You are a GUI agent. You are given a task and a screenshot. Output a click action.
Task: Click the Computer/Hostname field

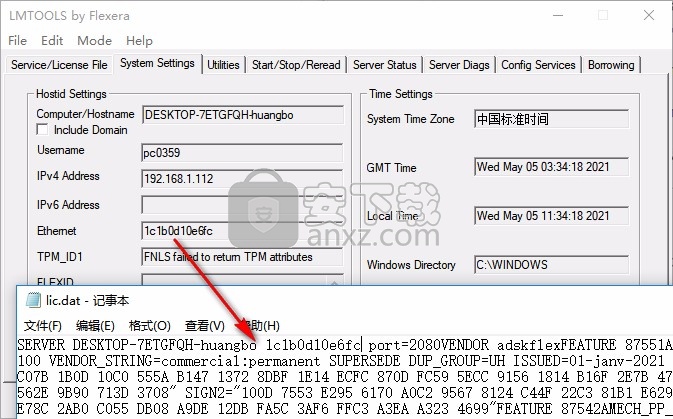(x=243, y=115)
